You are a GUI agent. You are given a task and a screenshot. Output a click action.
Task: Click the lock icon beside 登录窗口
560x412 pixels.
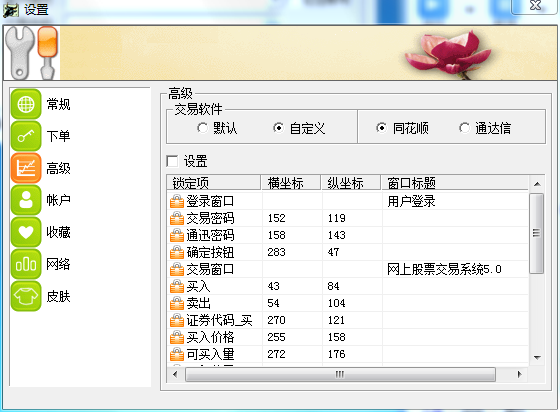(177, 201)
